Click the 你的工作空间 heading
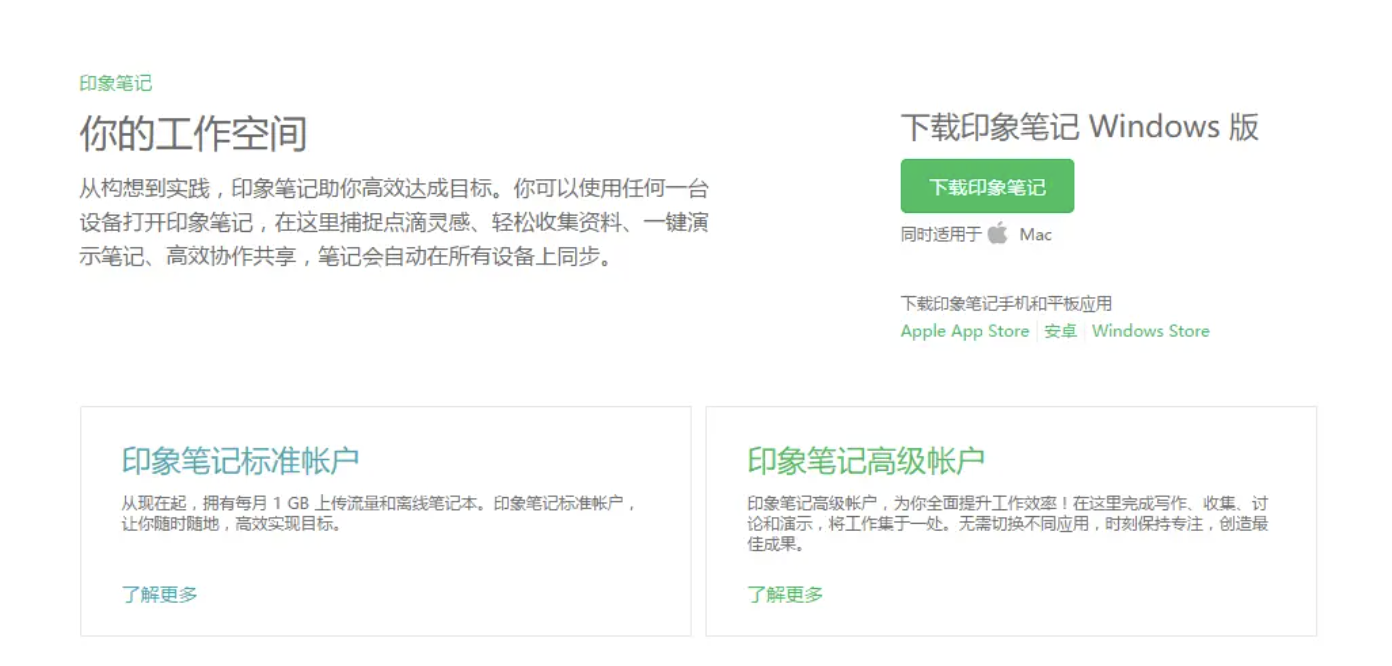 pyautogui.click(x=193, y=134)
